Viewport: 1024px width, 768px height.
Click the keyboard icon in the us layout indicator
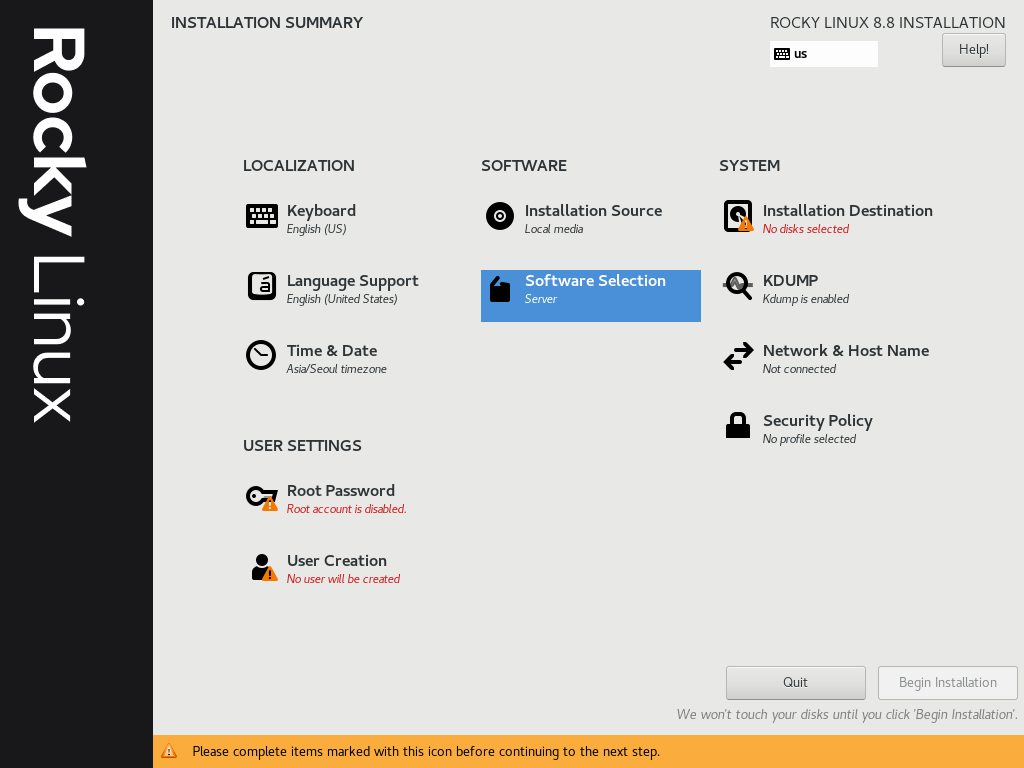[x=782, y=54]
